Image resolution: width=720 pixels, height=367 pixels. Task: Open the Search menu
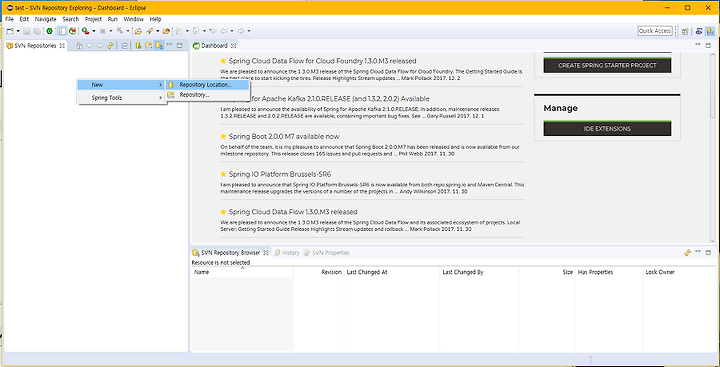point(71,19)
